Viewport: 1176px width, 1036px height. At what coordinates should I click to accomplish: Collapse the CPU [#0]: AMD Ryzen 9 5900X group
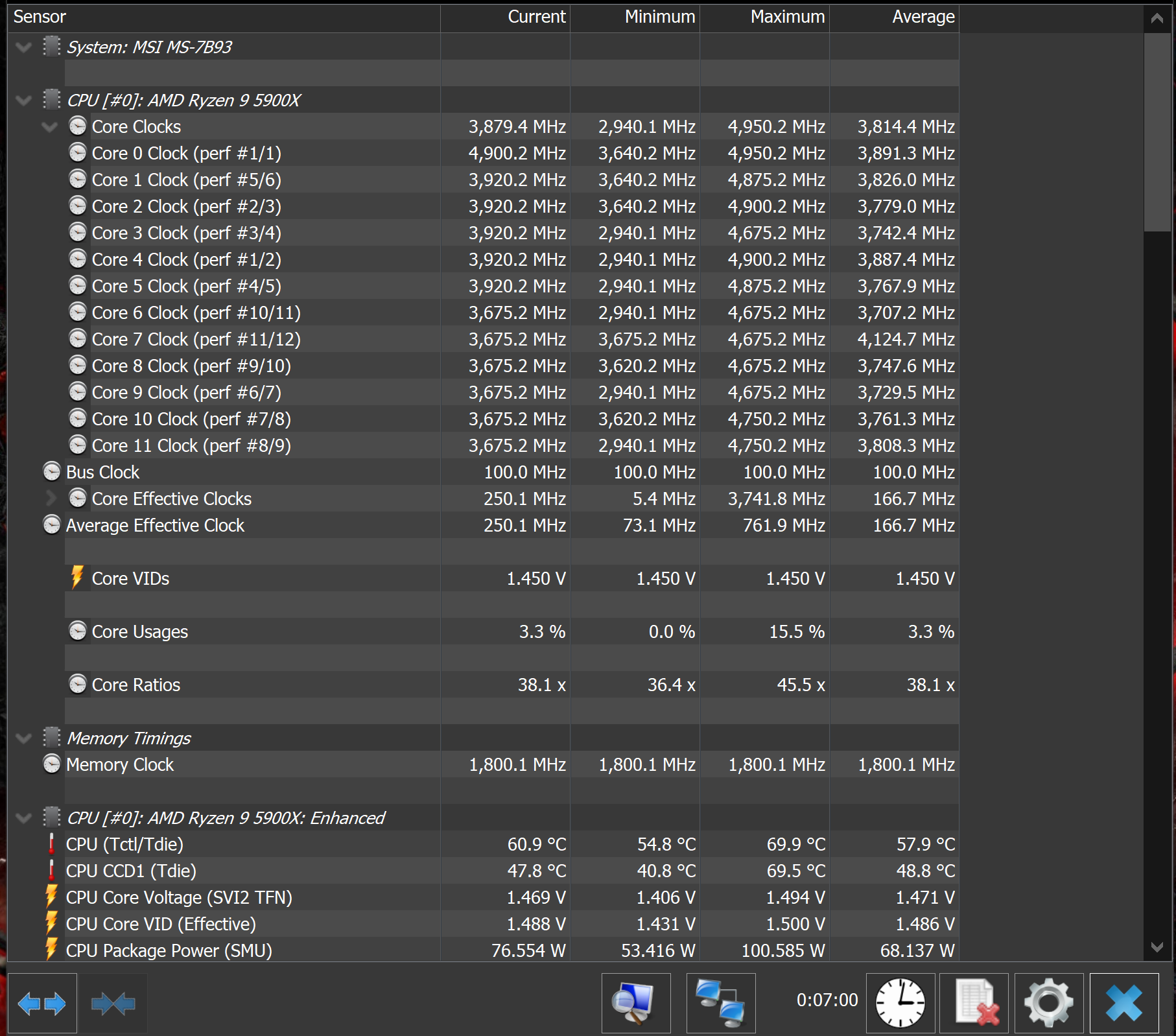23,100
